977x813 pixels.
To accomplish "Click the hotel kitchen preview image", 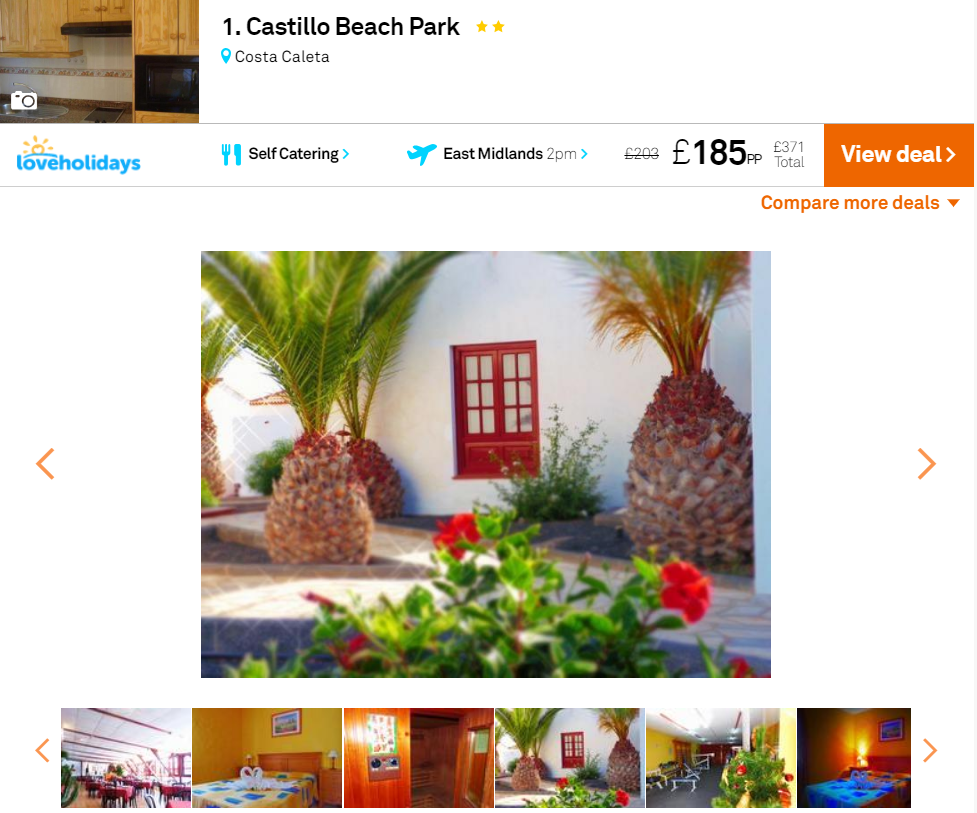I will (x=100, y=61).
